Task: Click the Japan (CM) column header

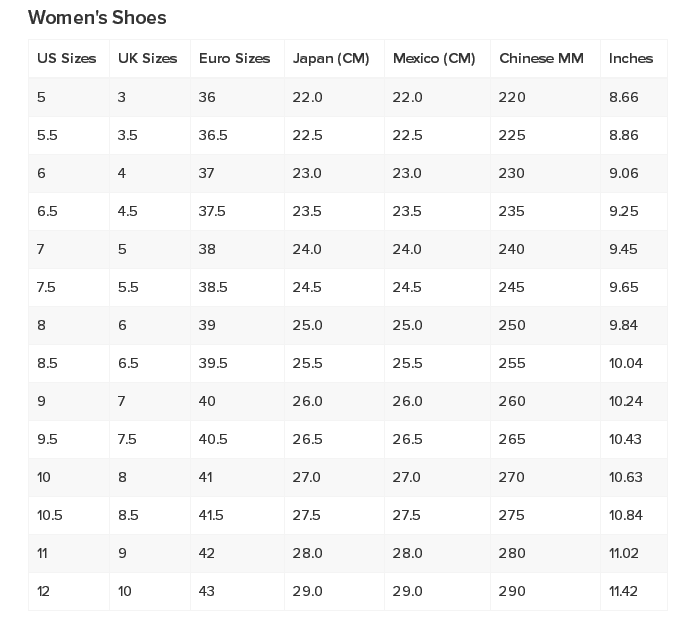Action: 331,59
